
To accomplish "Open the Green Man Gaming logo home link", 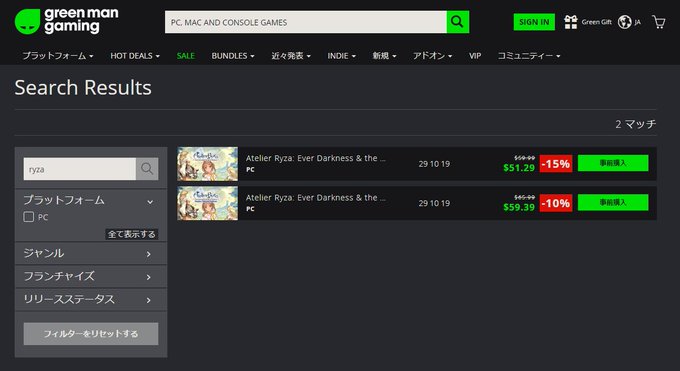I will (66, 21).
